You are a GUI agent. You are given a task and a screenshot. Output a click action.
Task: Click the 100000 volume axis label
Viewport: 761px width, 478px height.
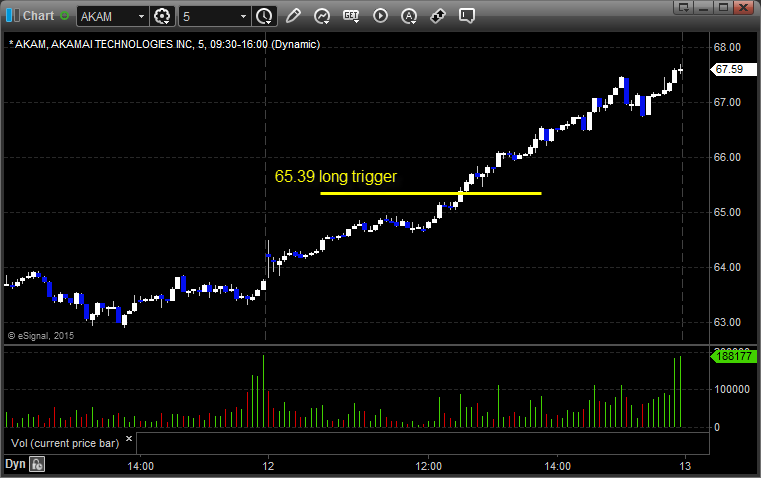pyautogui.click(x=732, y=389)
